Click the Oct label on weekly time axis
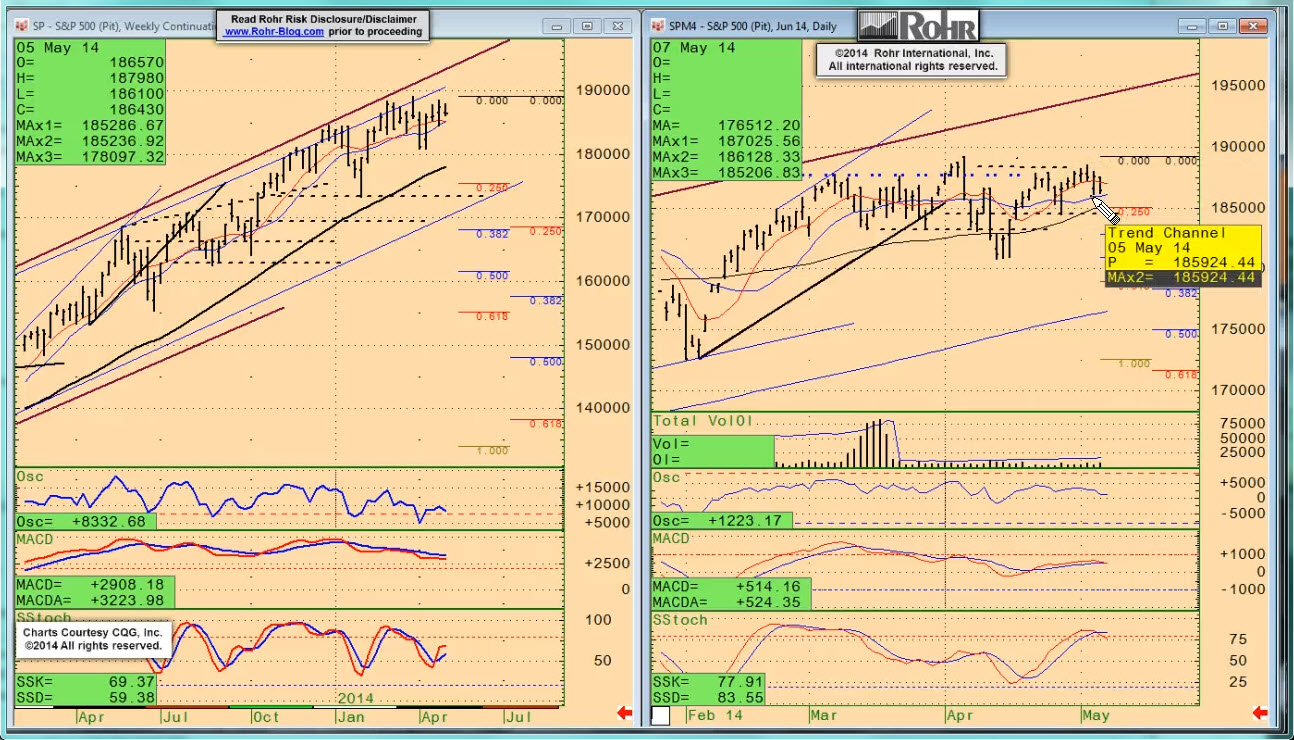Image resolution: width=1294 pixels, height=740 pixels. (x=266, y=716)
